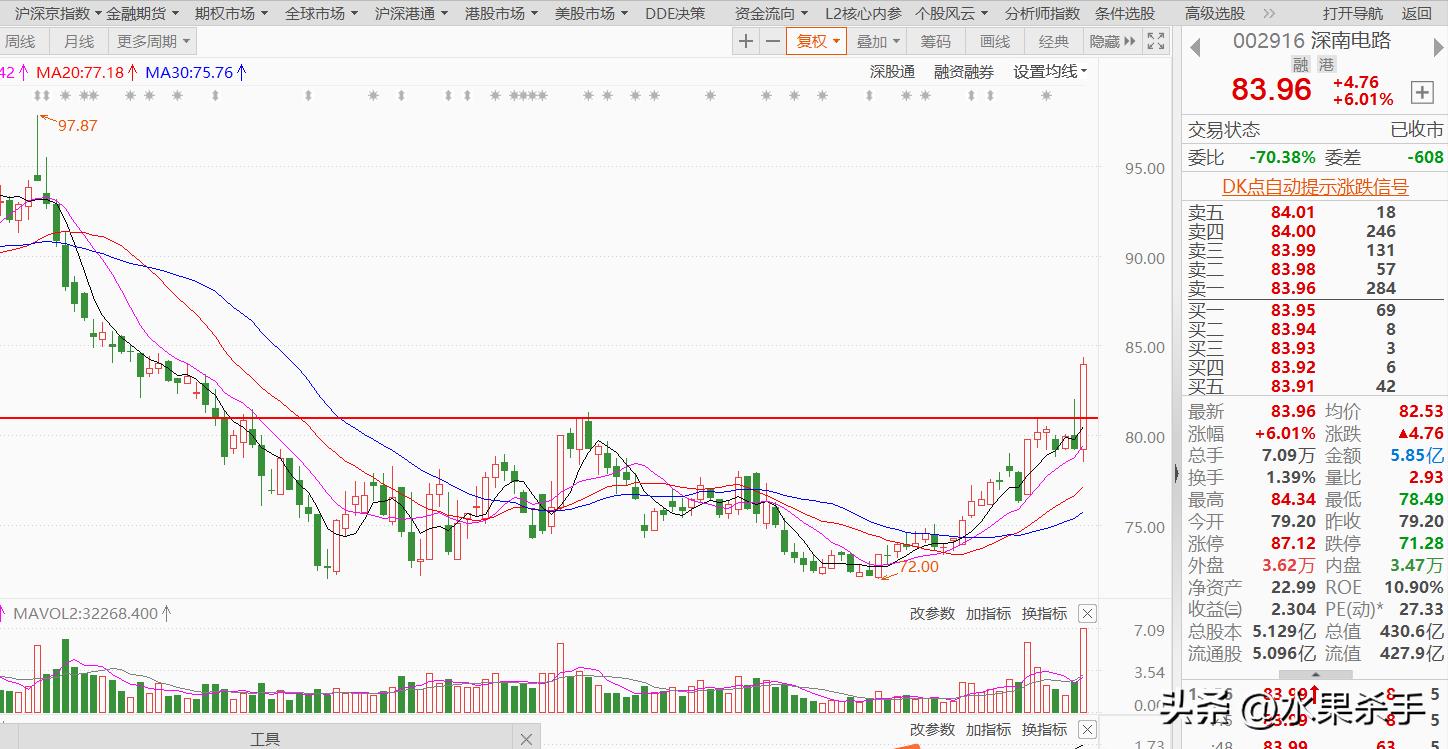This screenshot has width=1448, height=749.
Task: Click the 买一 price 83.95 row
Action: (1315, 310)
